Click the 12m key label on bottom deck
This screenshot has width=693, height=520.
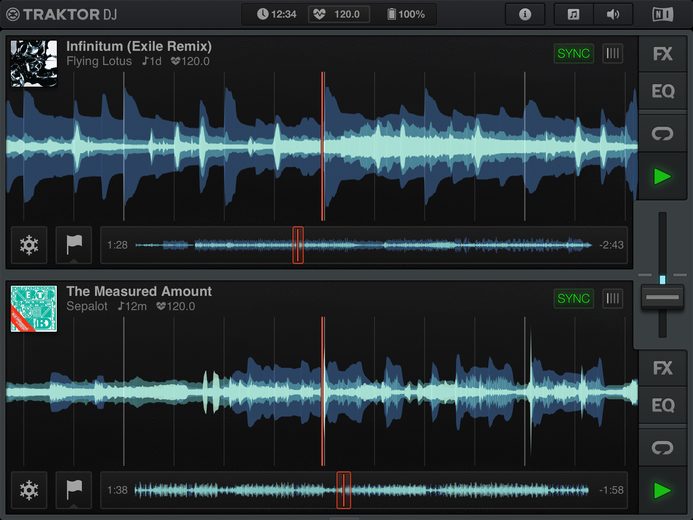[x=132, y=306]
